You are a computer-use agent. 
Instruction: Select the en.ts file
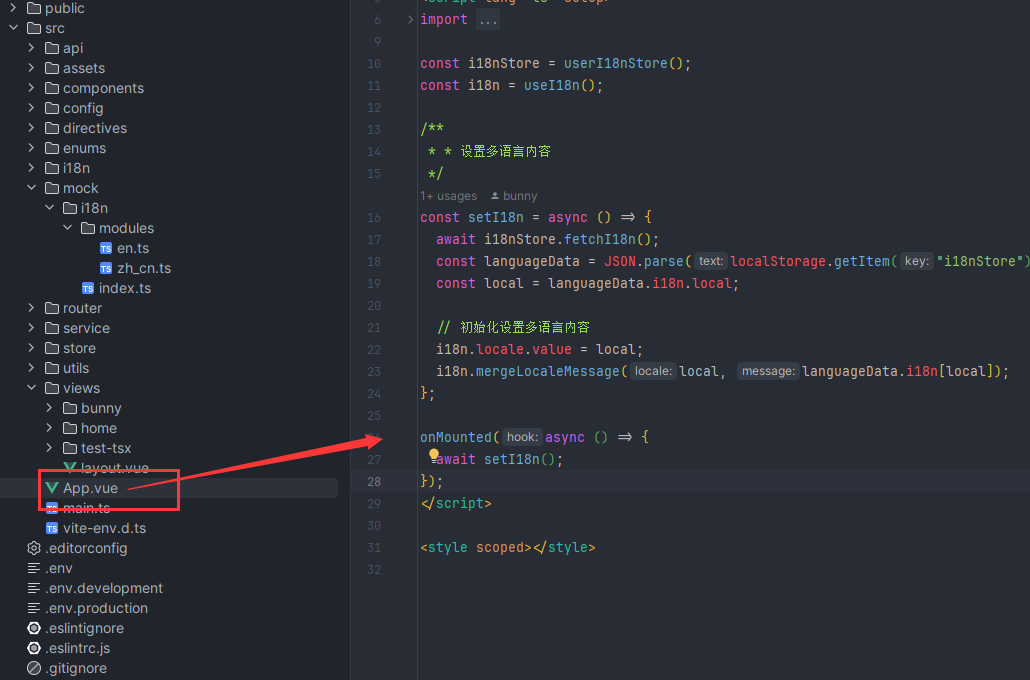[133, 248]
